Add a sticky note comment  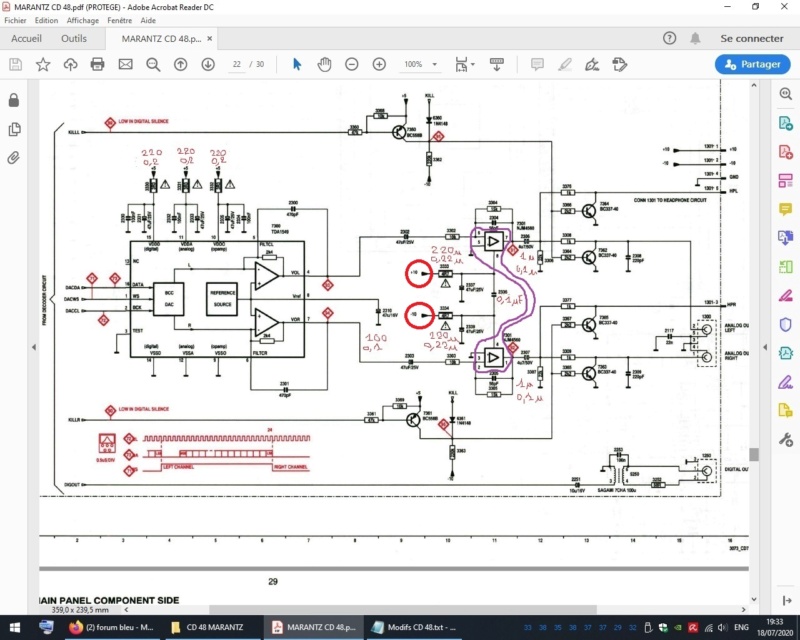tap(537, 64)
